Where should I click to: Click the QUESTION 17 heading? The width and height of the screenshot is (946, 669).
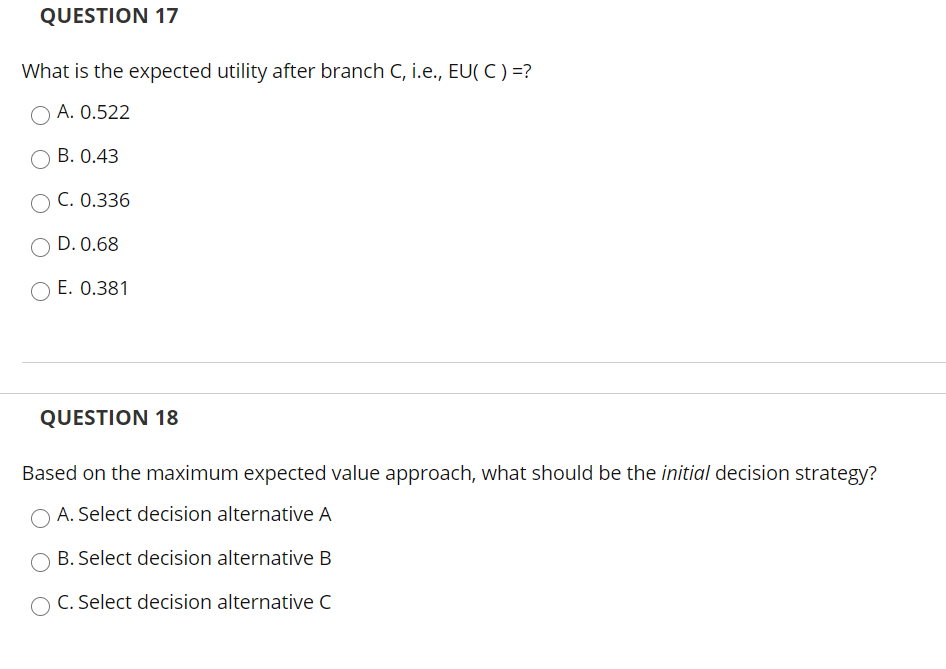point(109,16)
